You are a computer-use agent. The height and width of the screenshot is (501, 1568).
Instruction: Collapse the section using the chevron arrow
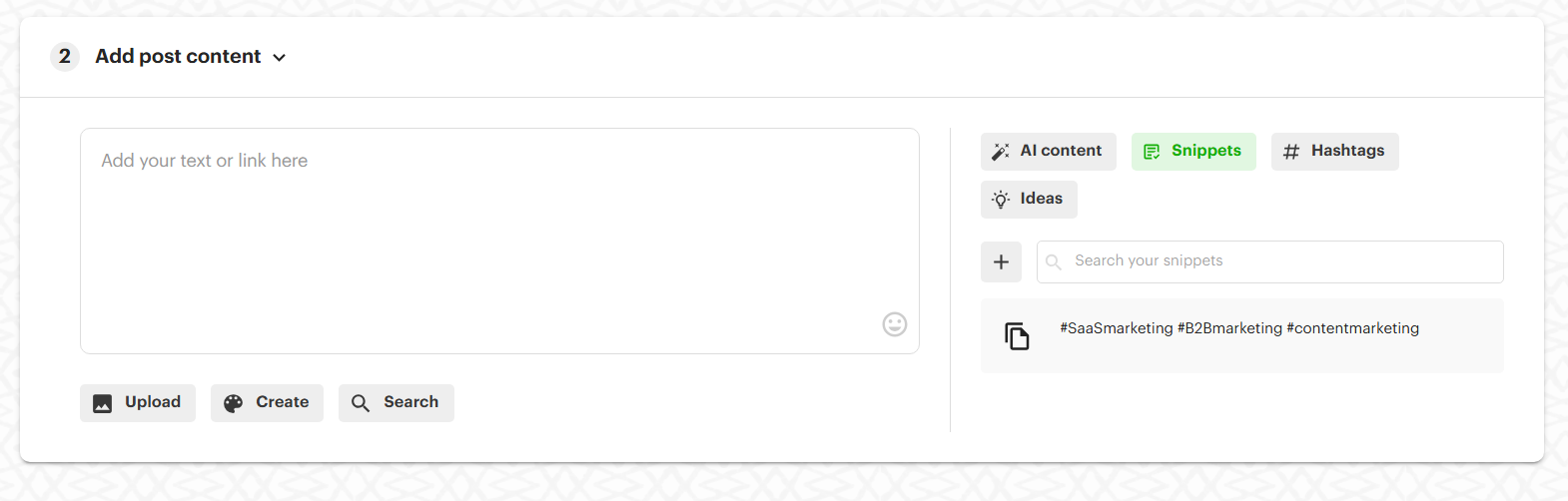tap(280, 58)
